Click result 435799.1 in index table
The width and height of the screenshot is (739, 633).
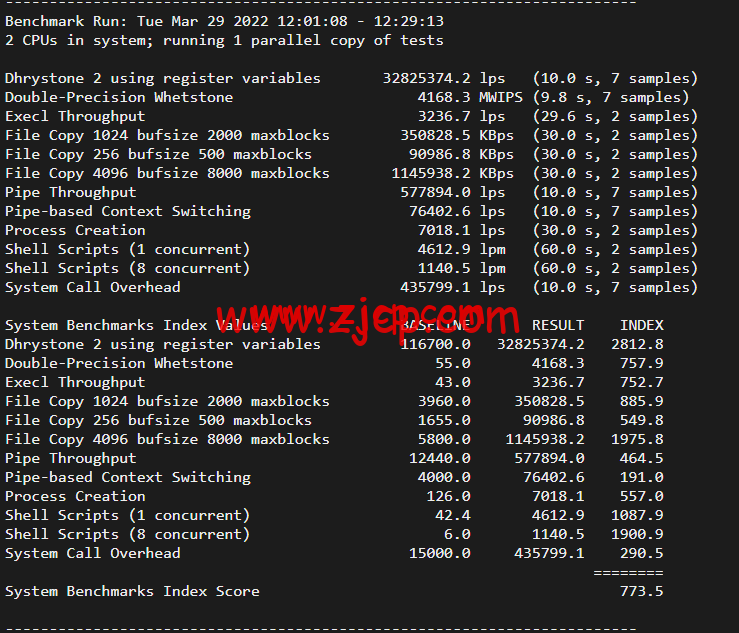tap(549, 553)
